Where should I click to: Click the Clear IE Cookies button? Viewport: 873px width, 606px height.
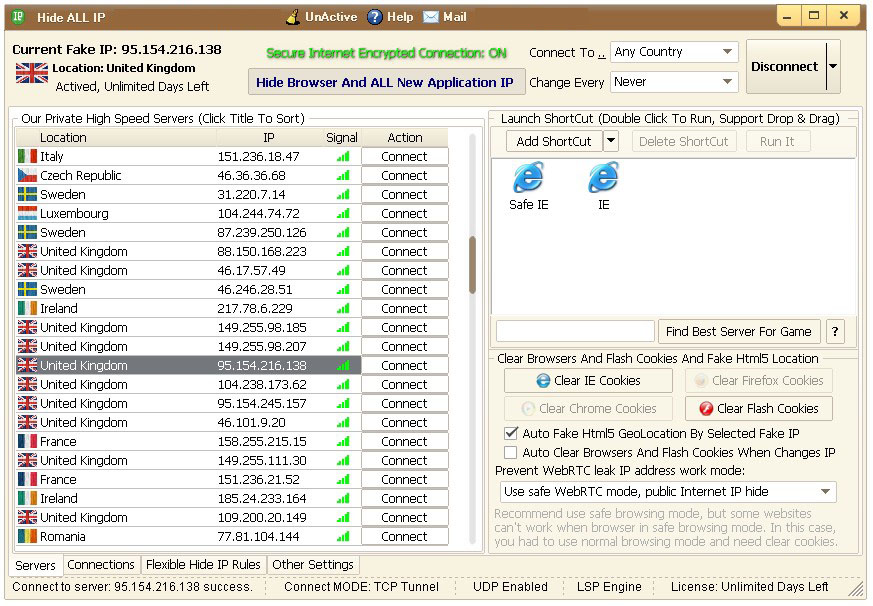(588, 380)
